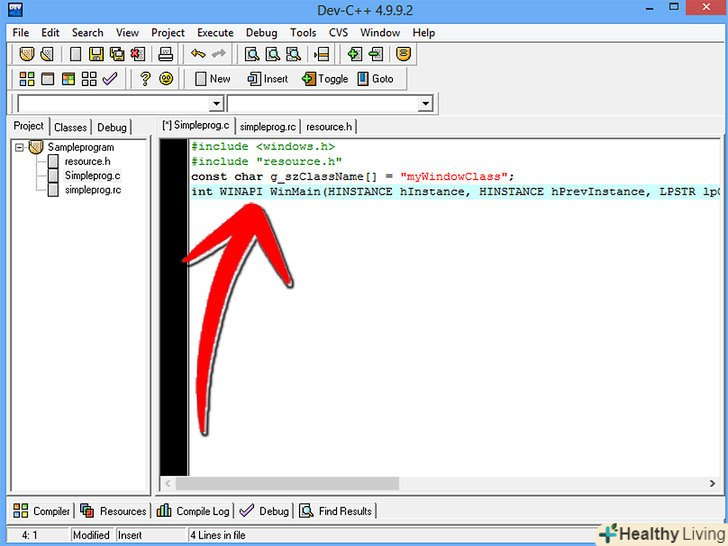Switch to the Classes tab in side panel
The height and width of the screenshot is (546, 728).
coord(70,127)
